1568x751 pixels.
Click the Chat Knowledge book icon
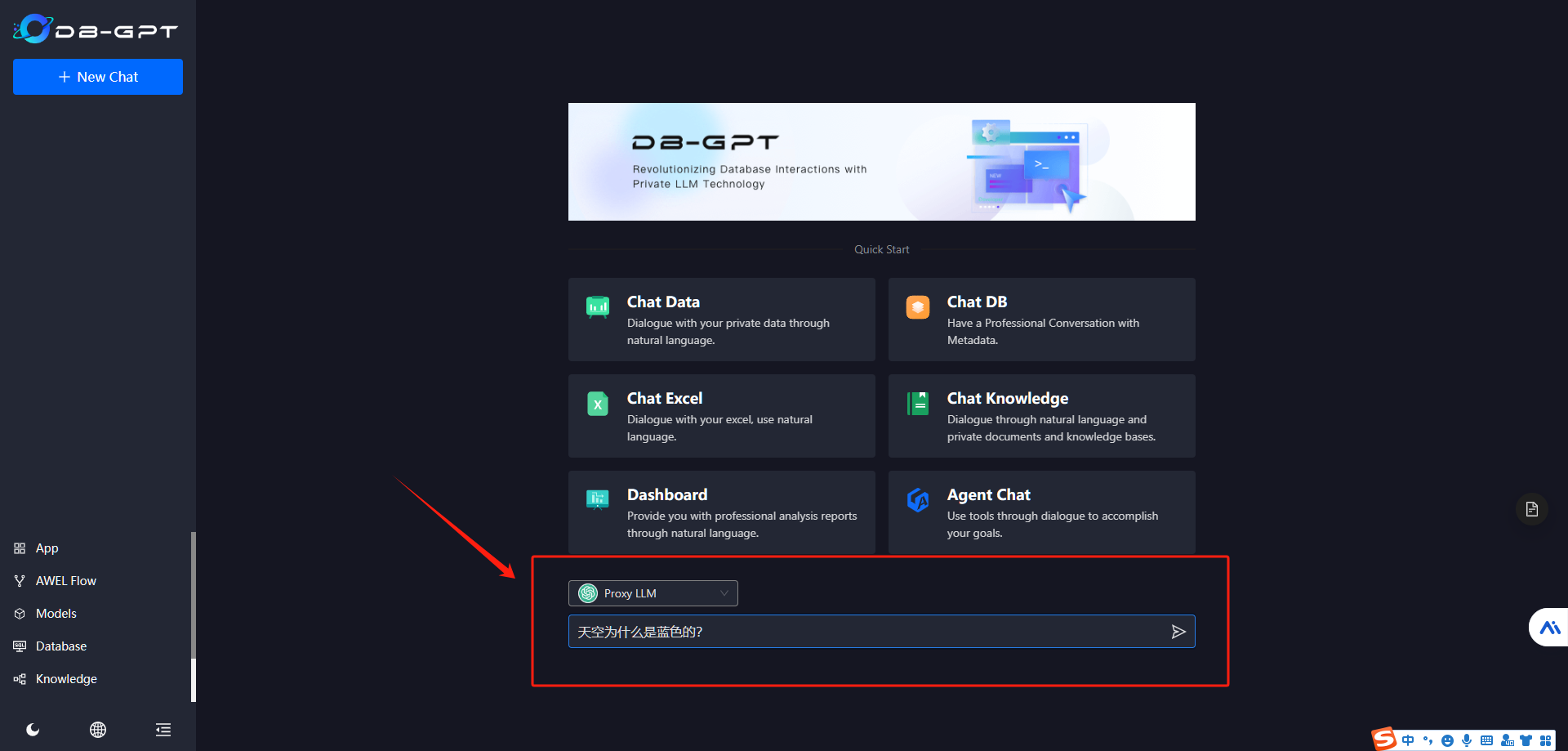click(x=918, y=404)
